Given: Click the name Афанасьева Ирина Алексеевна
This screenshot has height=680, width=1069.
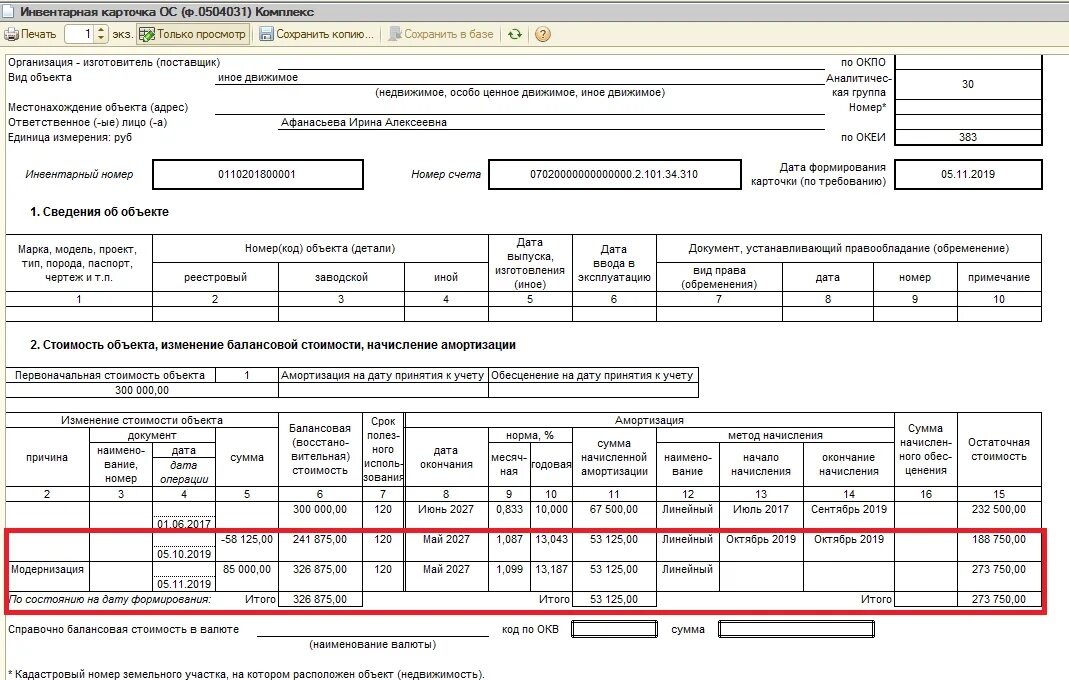Looking at the screenshot, I should [x=363, y=123].
